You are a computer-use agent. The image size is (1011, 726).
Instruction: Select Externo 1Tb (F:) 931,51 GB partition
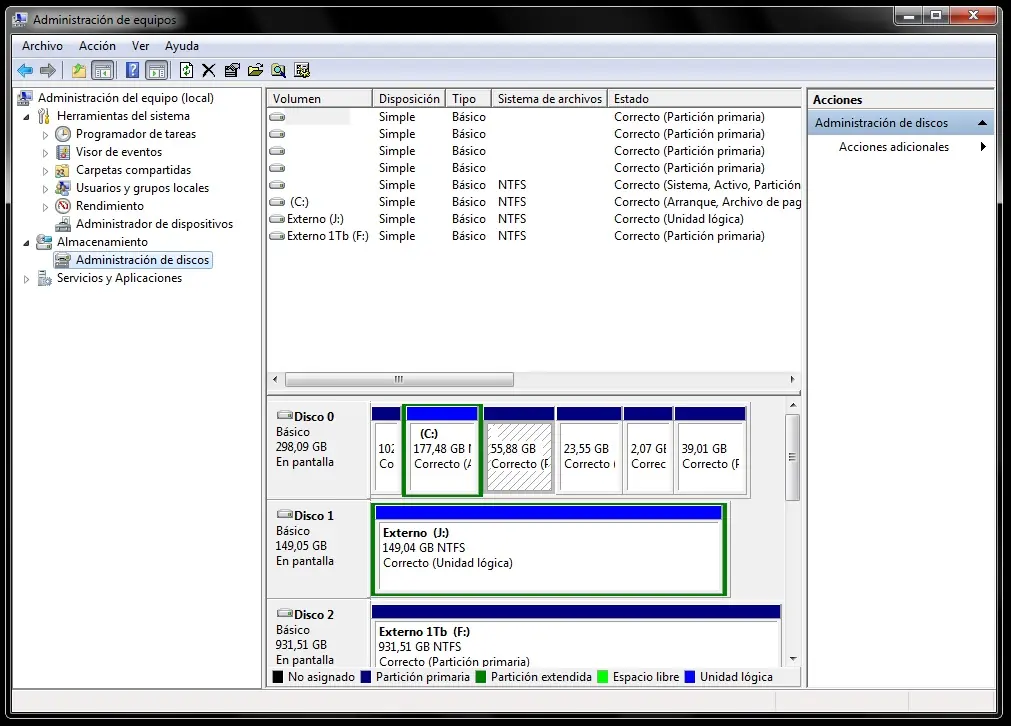(x=576, y=636)
